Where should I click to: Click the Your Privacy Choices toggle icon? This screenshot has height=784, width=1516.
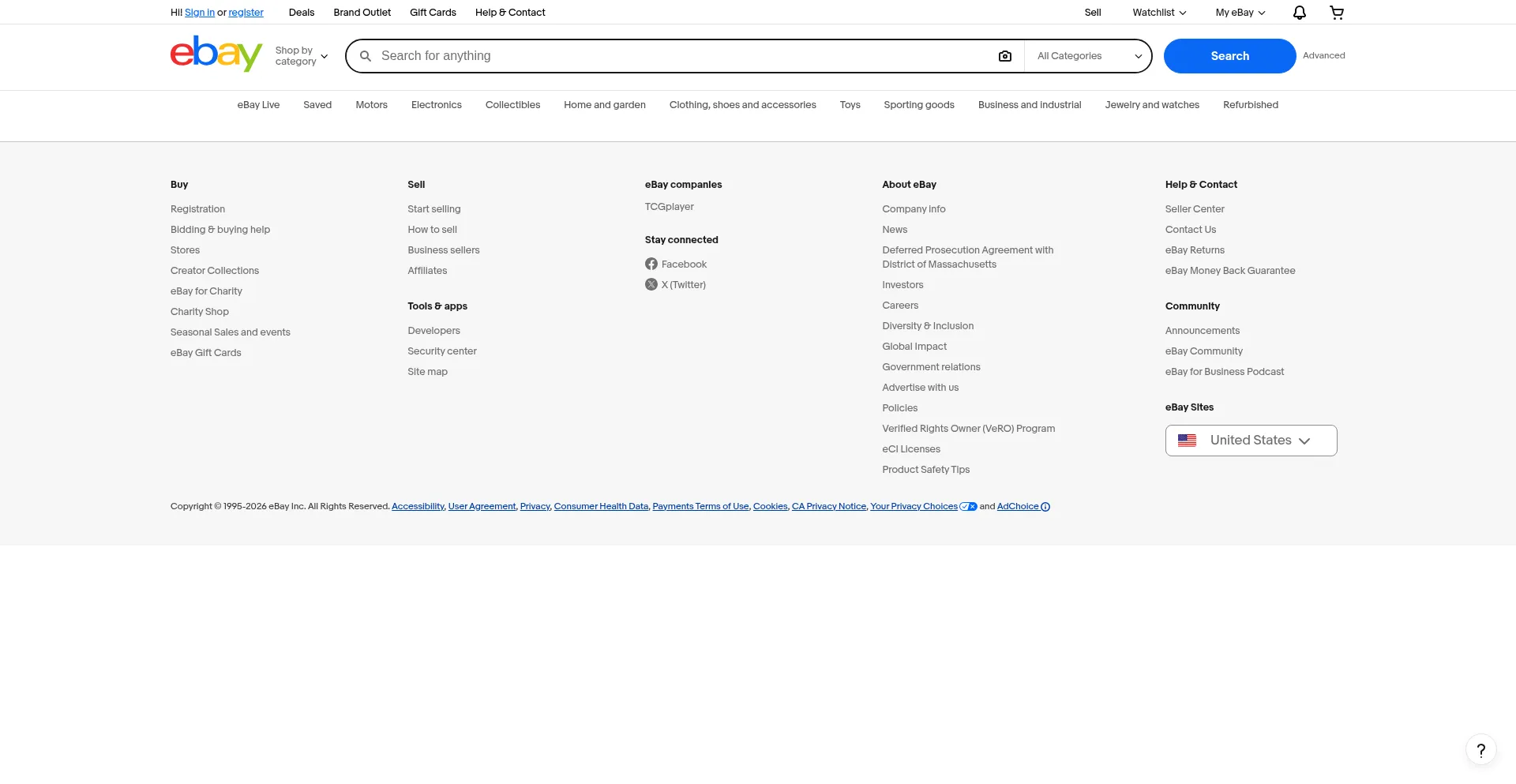[968, 507]
